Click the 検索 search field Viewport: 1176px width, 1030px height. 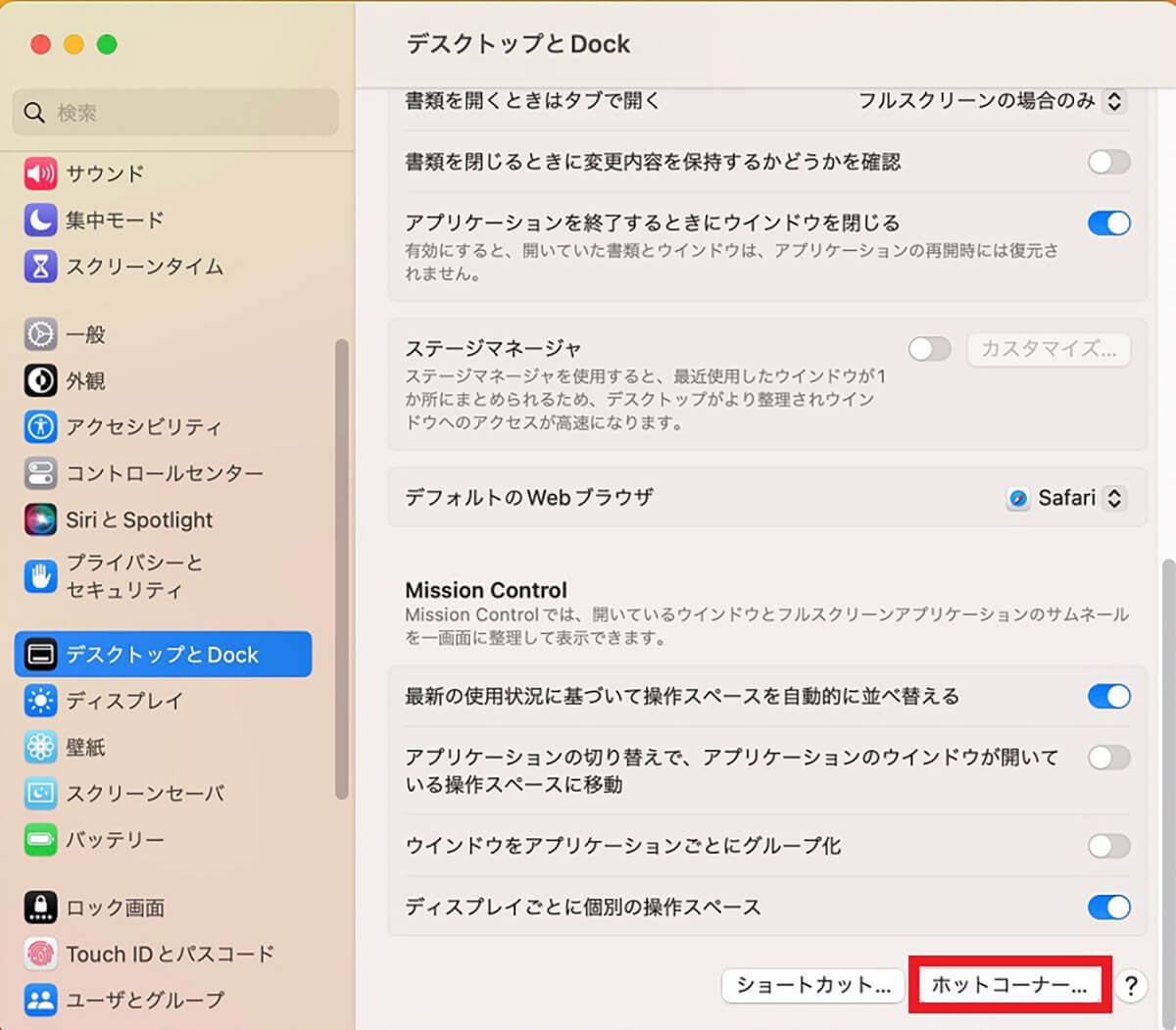point(176,113)
